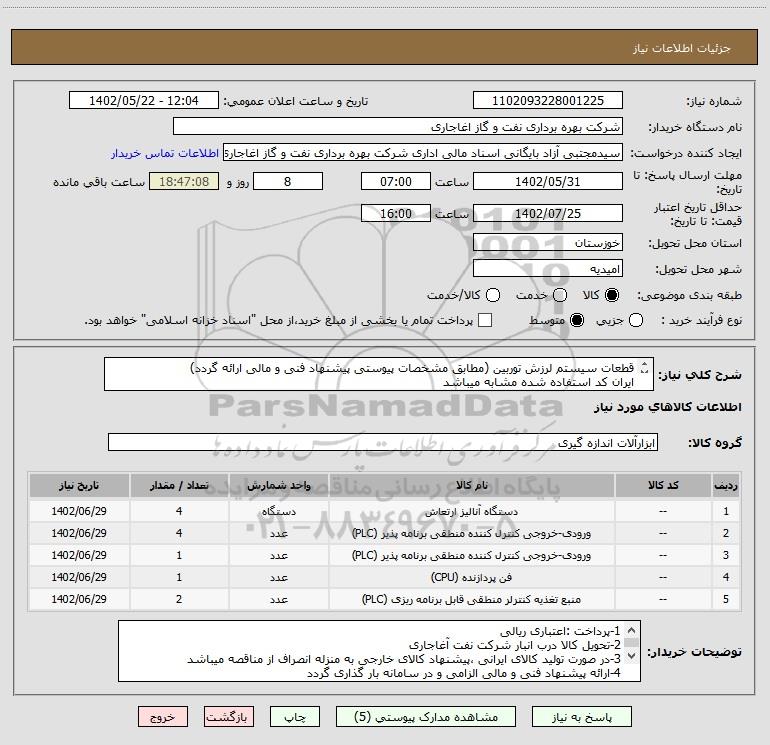Click the response time field 07:00
770x745 pixels.
pyautogui.click(x=396, y=181)
